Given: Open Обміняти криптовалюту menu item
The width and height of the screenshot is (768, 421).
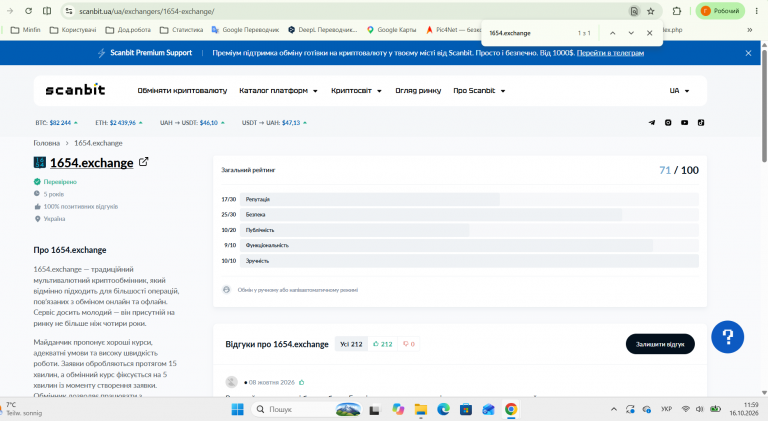Looking at the screenshot, I should pyautogui.click(x=182, y=91).
